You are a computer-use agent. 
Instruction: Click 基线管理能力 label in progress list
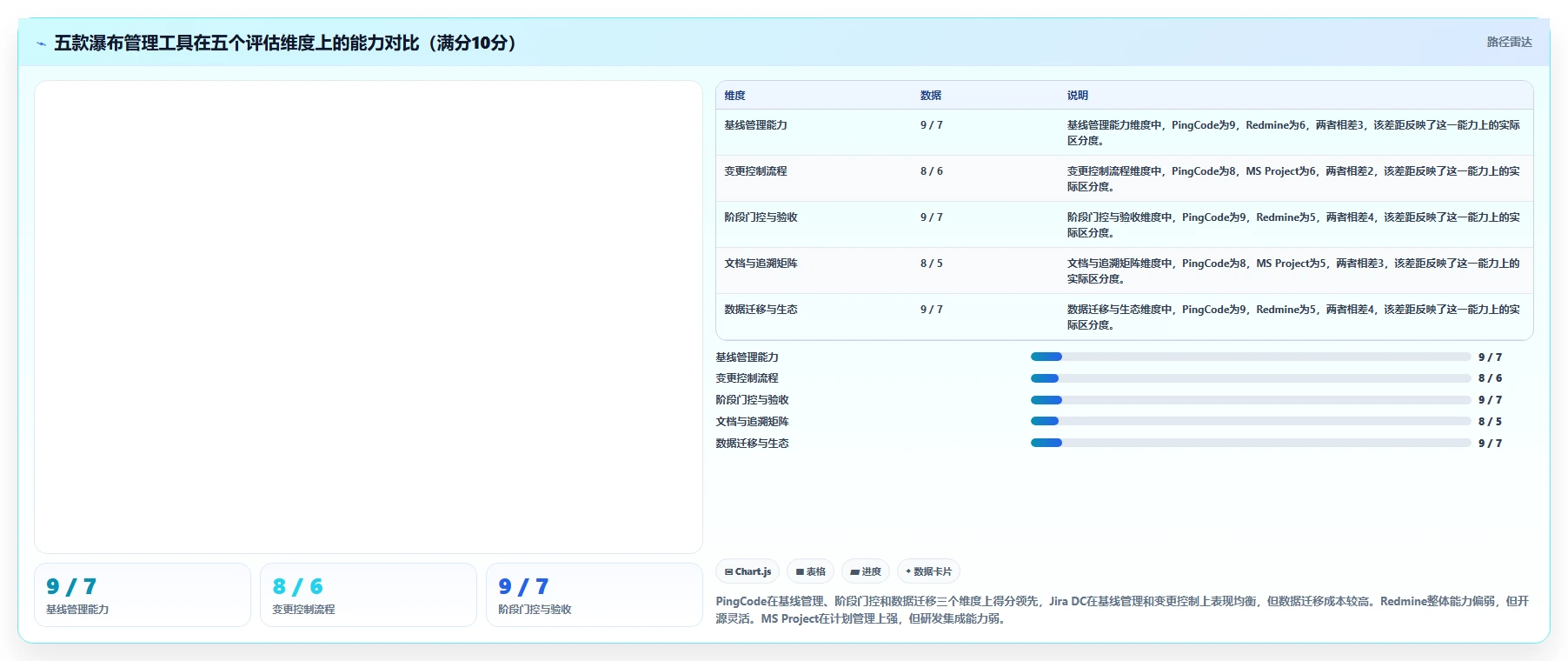(x=747, y=357)
